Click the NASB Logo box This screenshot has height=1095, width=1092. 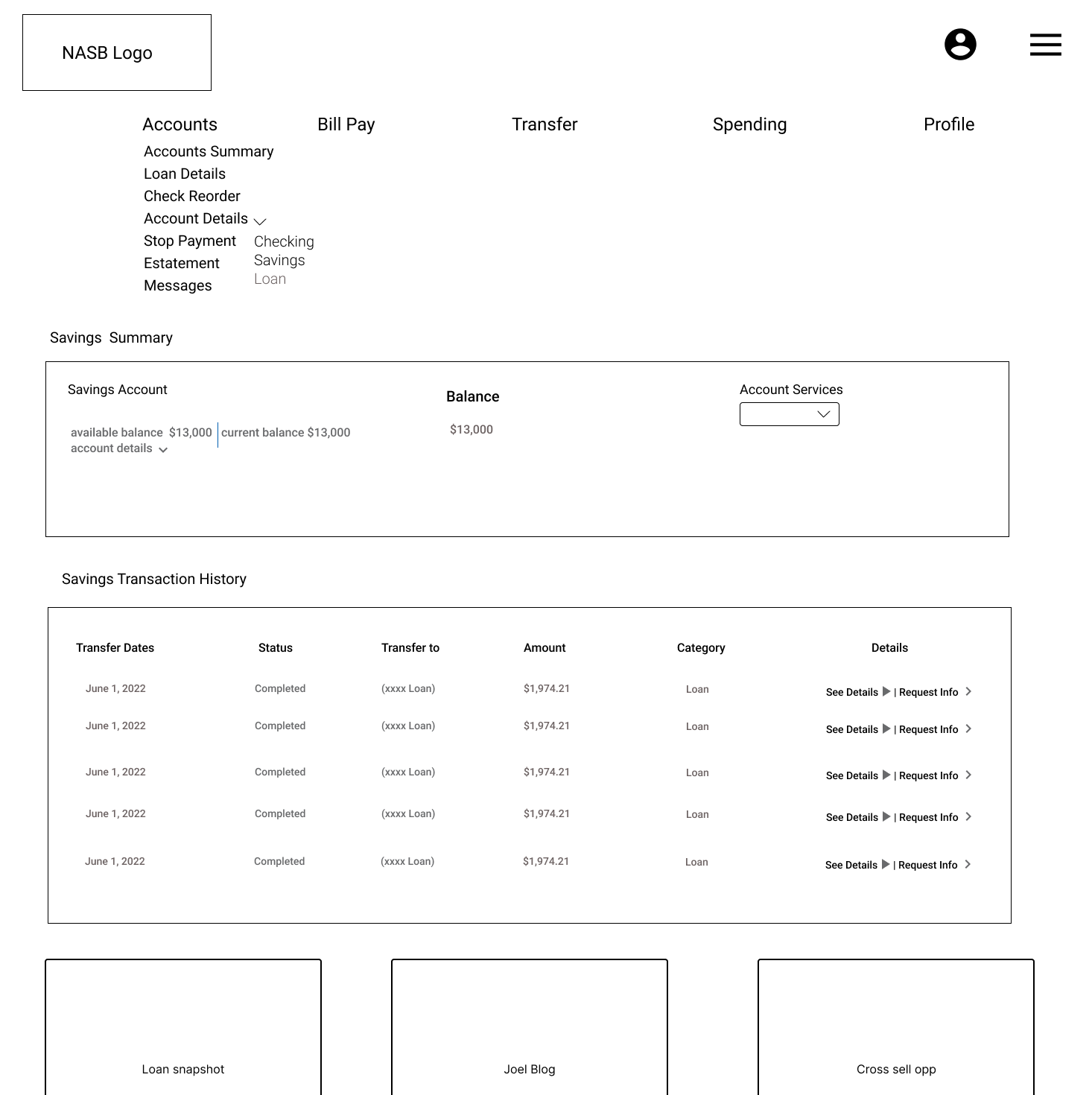pos(117,53)
